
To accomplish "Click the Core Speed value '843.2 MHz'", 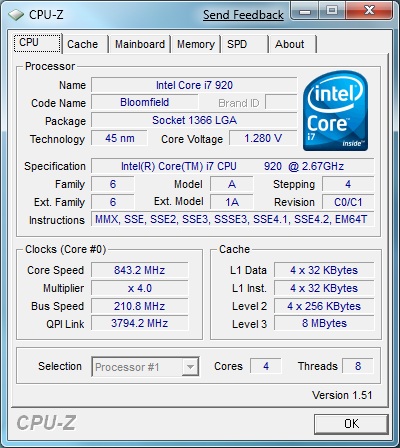I will click(x=140, y=270).
